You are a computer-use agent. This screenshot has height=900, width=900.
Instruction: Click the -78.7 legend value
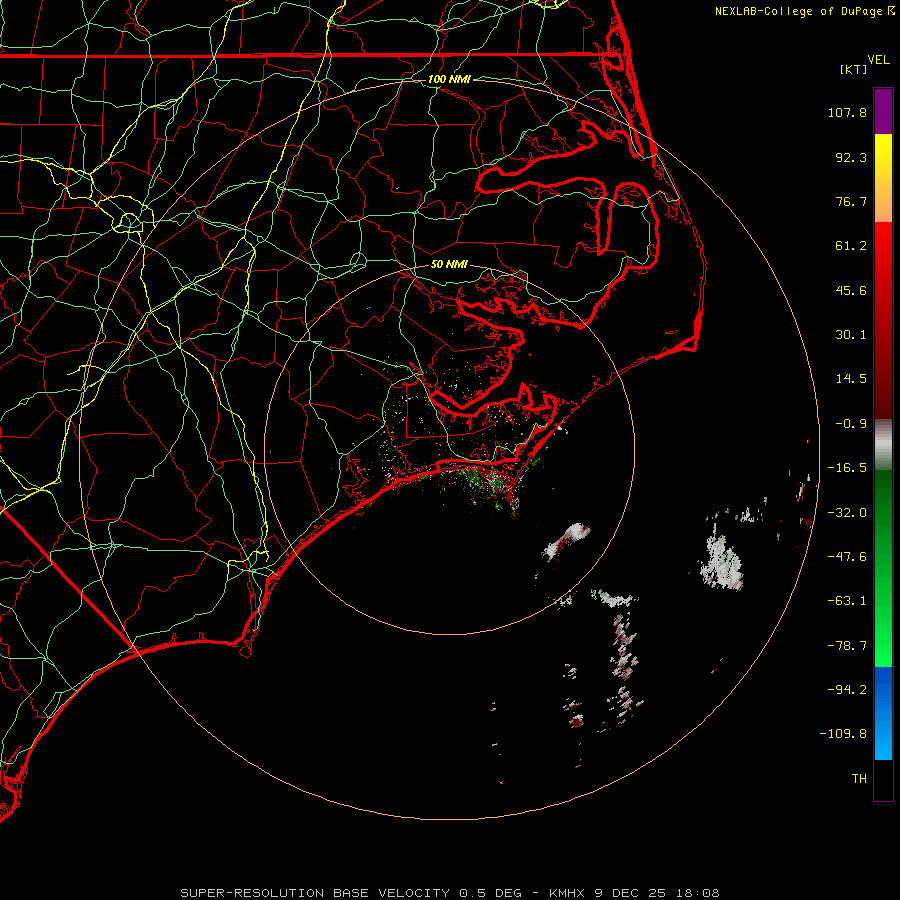[847, 646]
